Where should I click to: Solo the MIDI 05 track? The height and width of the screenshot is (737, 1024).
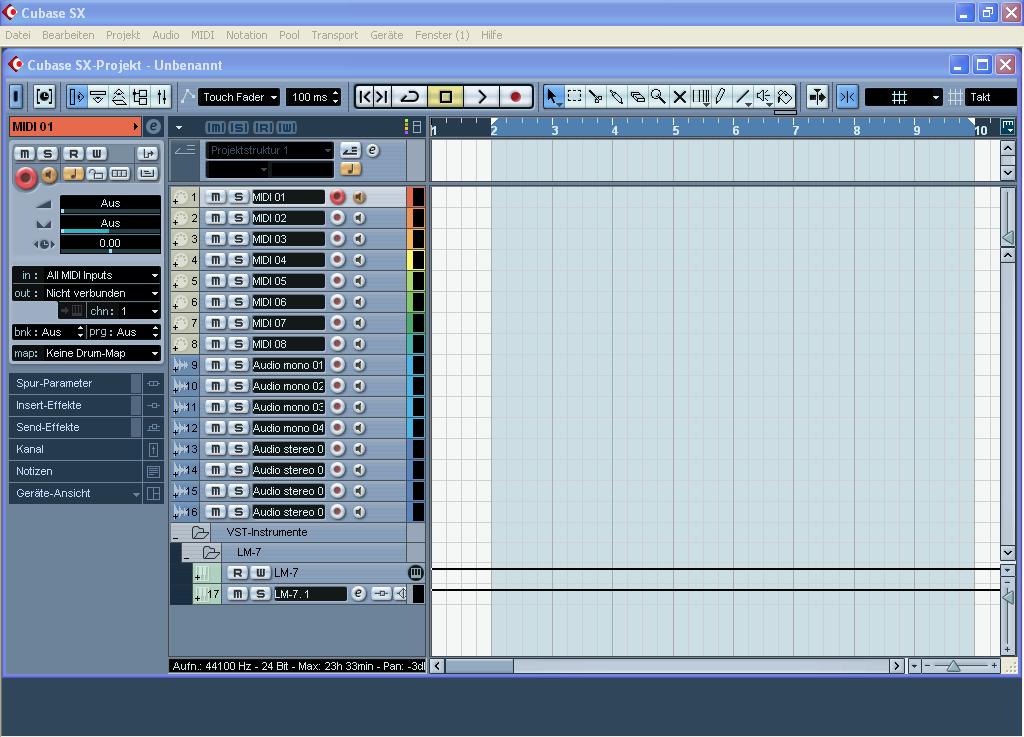coord(238,281)
